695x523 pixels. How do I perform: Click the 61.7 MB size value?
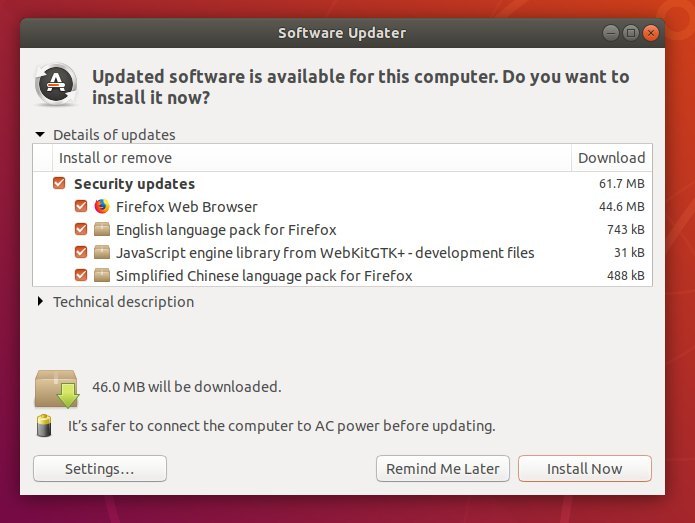621,183
